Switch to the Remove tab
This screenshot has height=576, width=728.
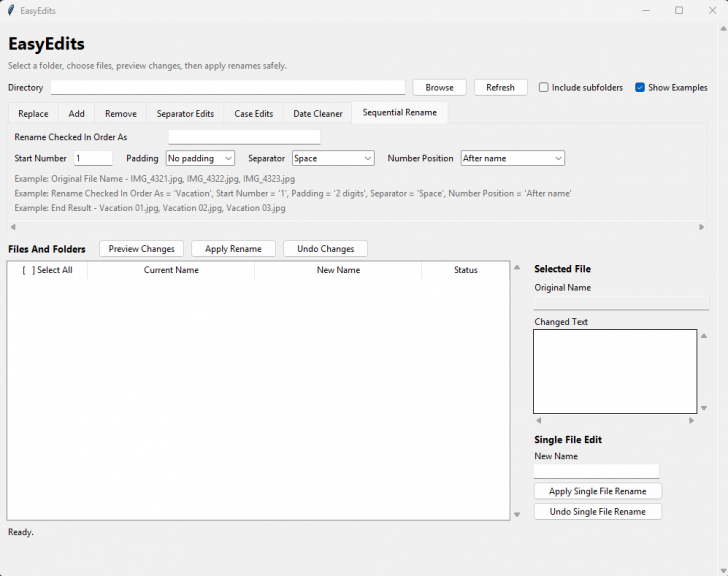point(121,114)
